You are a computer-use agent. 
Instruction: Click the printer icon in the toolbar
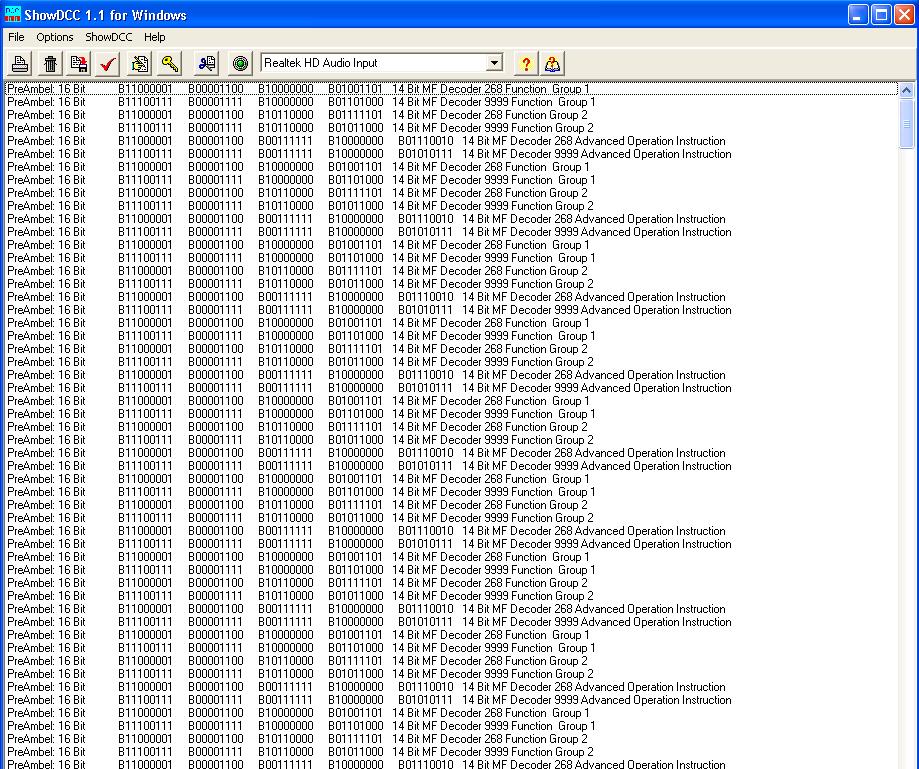pos(20,64)
